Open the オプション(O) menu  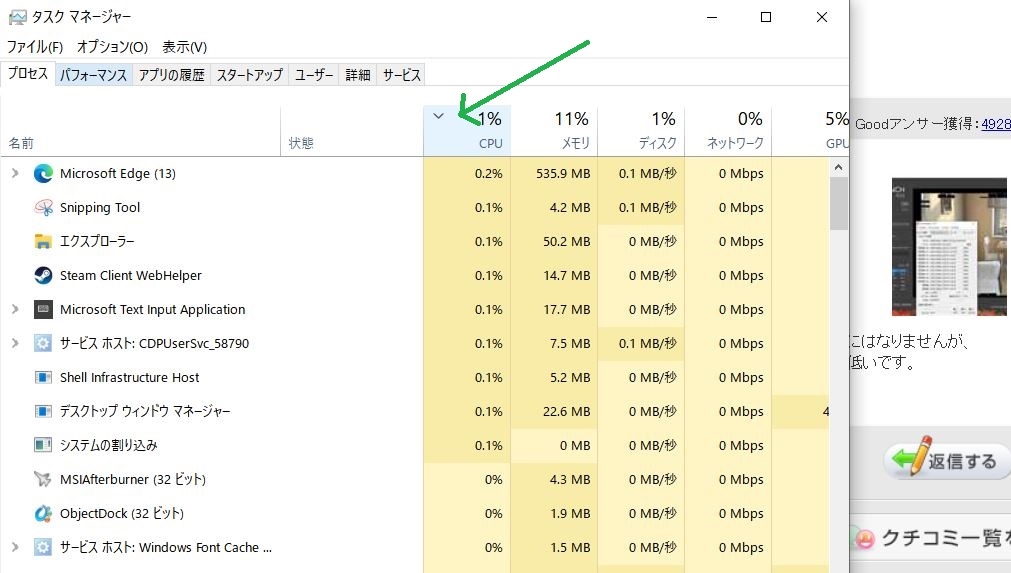[x=112, y=47]
